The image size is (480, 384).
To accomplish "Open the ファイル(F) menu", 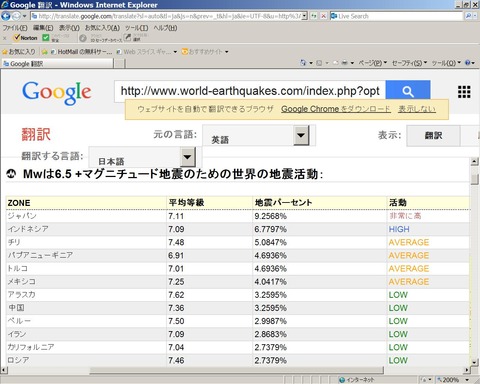I will 15,28.
